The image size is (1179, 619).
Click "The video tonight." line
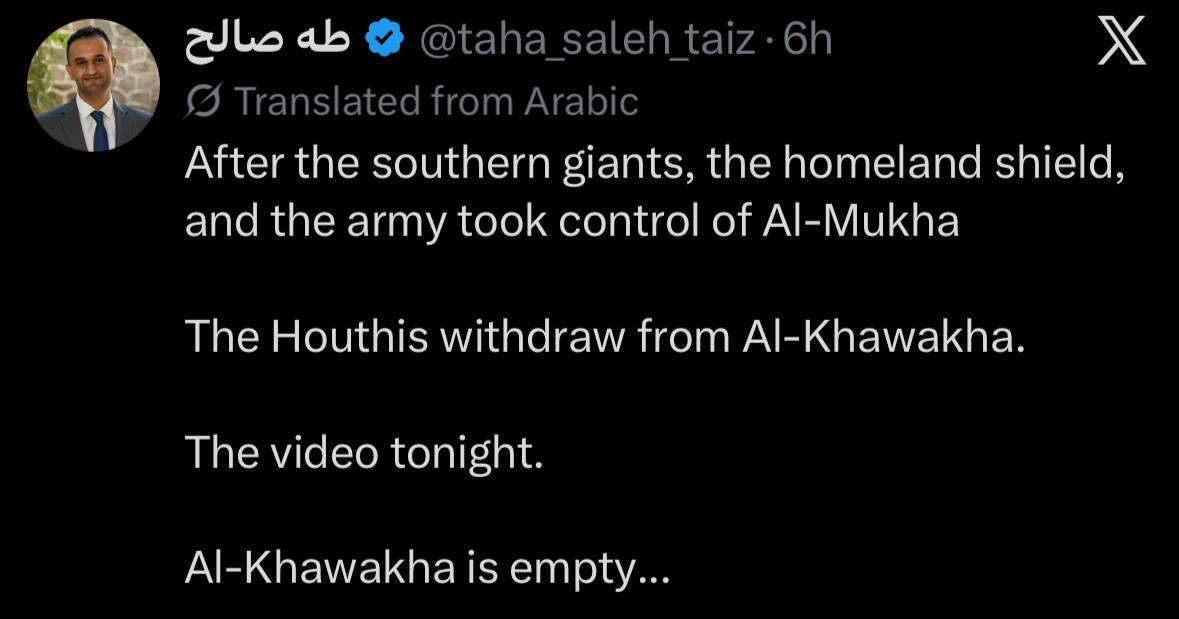coord(363,454)
